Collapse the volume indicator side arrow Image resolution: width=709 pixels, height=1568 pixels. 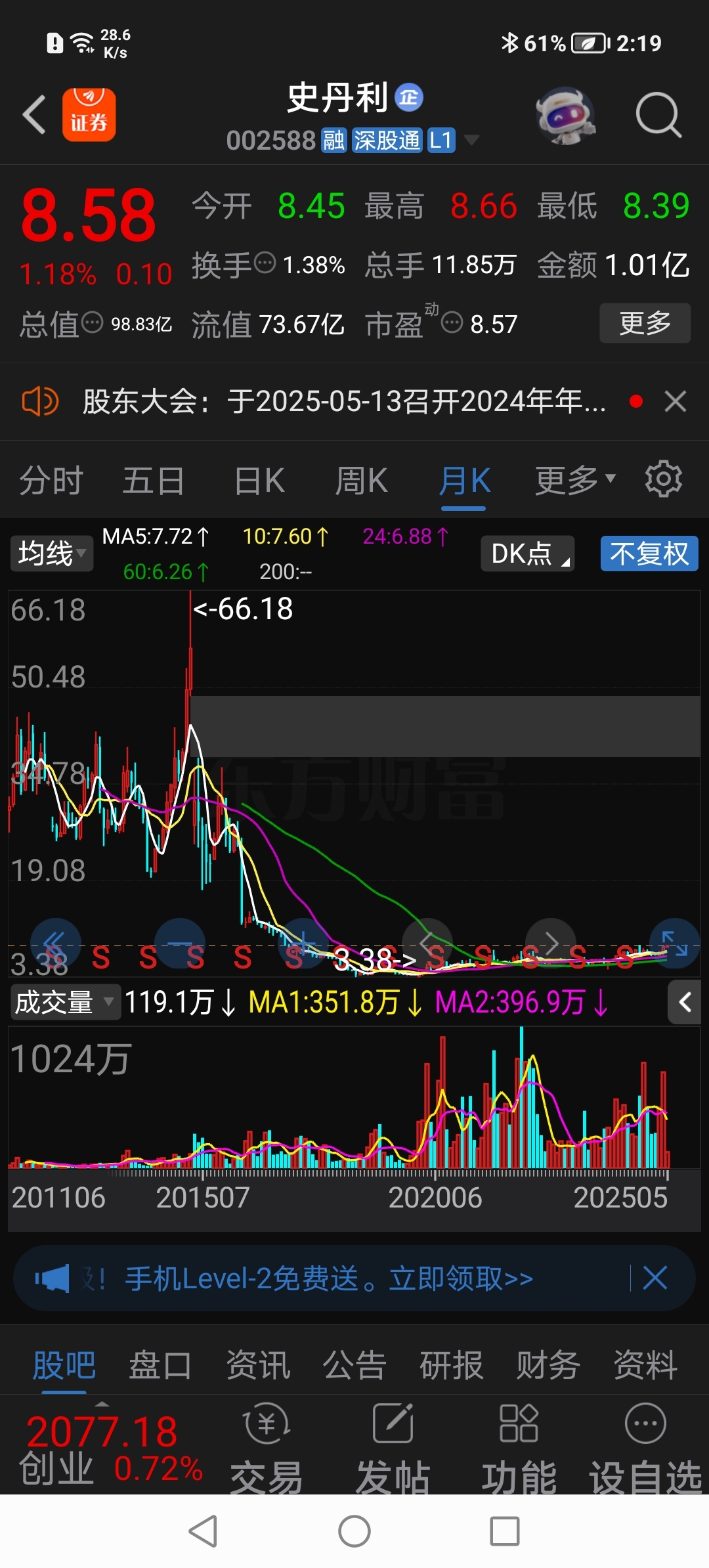[x=684, y=1002]
